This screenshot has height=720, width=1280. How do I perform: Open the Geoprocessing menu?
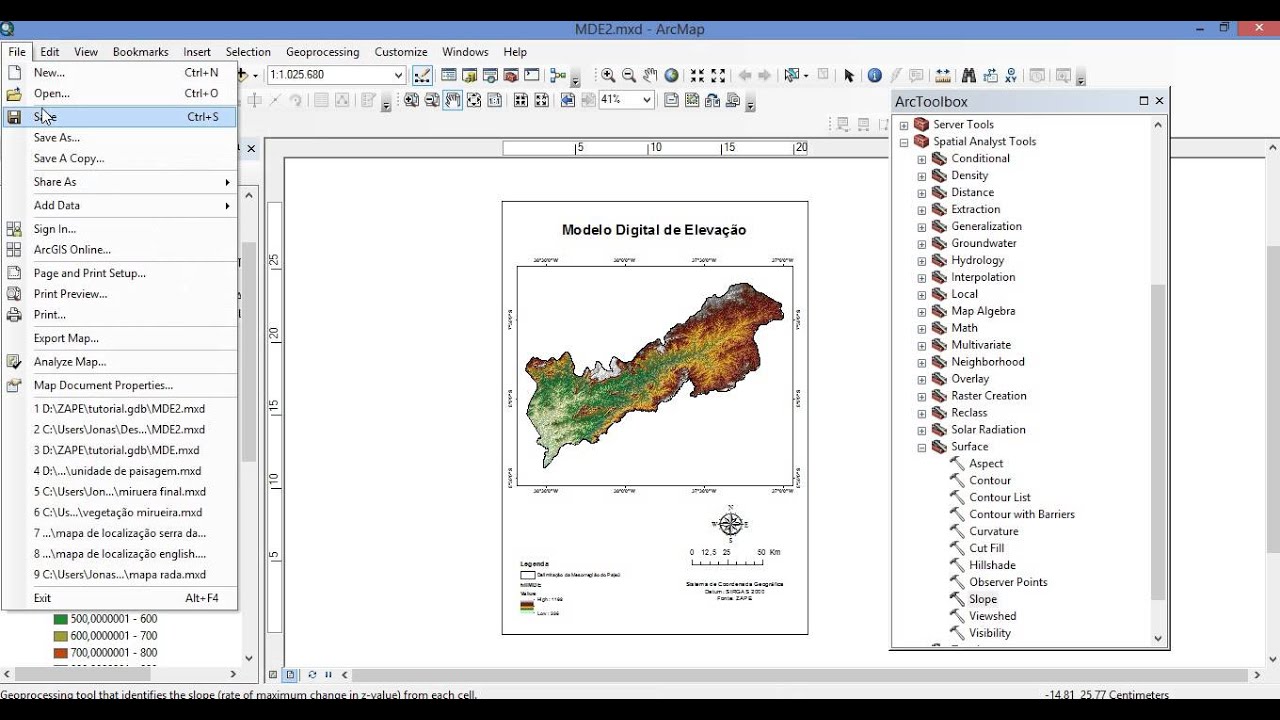pos(322,52)
